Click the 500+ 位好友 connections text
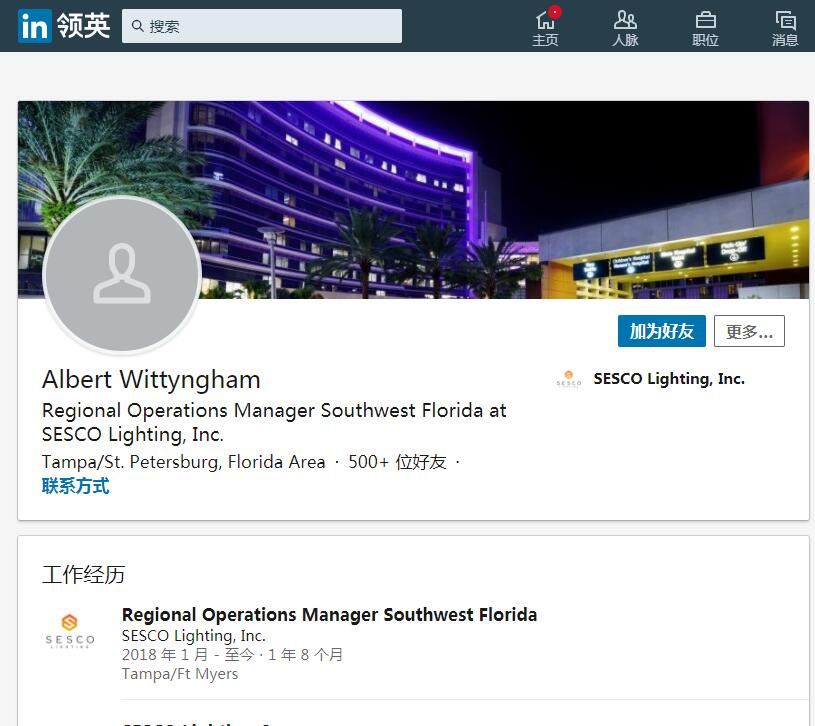This screenshot has width=815, height=726. pyautogui.click(x=397, y=462)
